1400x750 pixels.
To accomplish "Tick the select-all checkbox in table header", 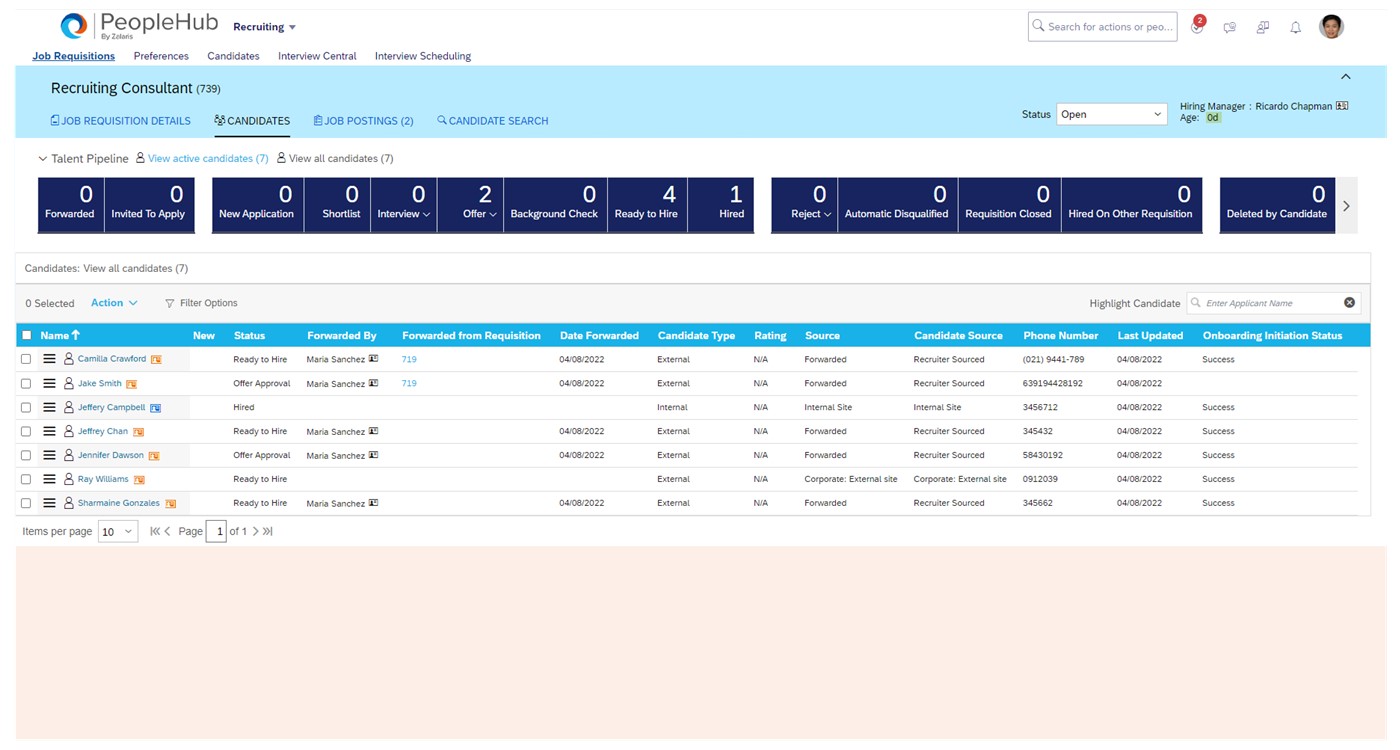I will [27, 336].
